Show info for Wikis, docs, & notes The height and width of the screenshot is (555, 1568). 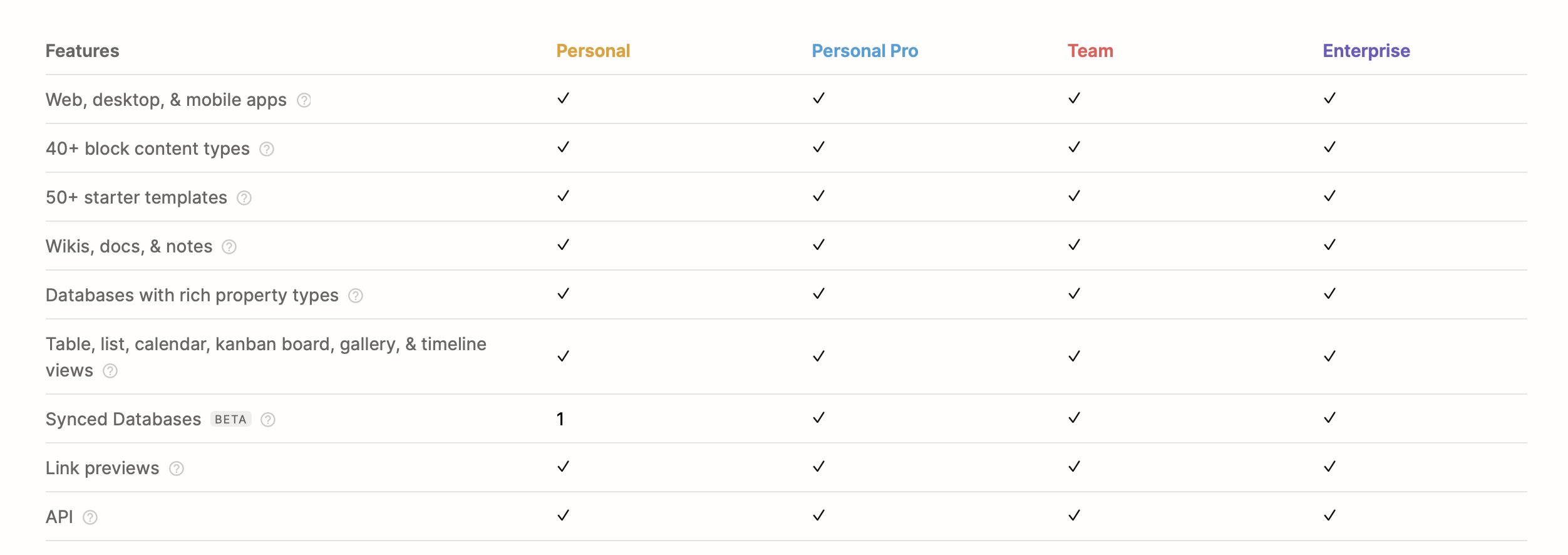point(229,247)
